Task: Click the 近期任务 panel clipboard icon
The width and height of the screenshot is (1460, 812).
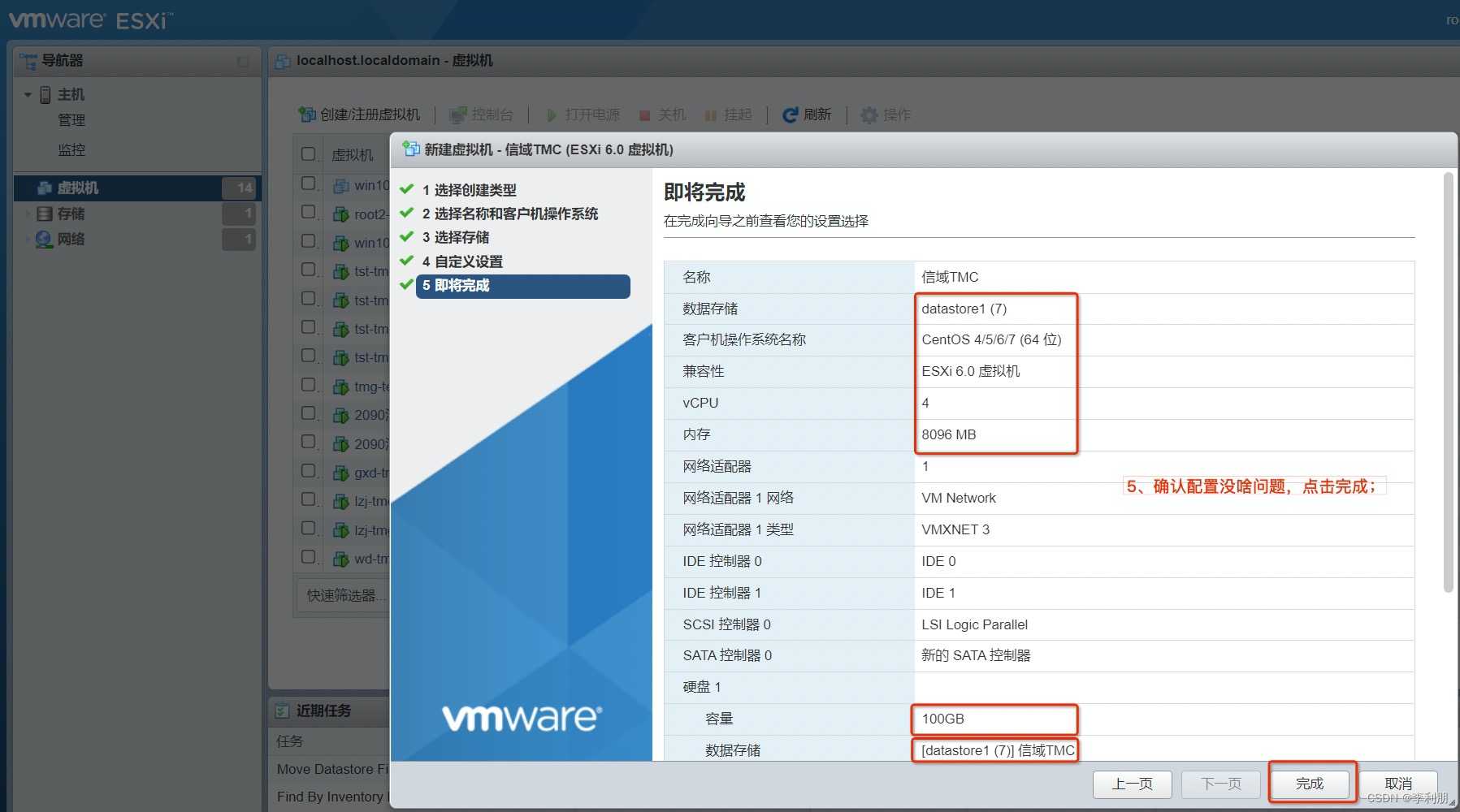Action: tap(282, 710)
